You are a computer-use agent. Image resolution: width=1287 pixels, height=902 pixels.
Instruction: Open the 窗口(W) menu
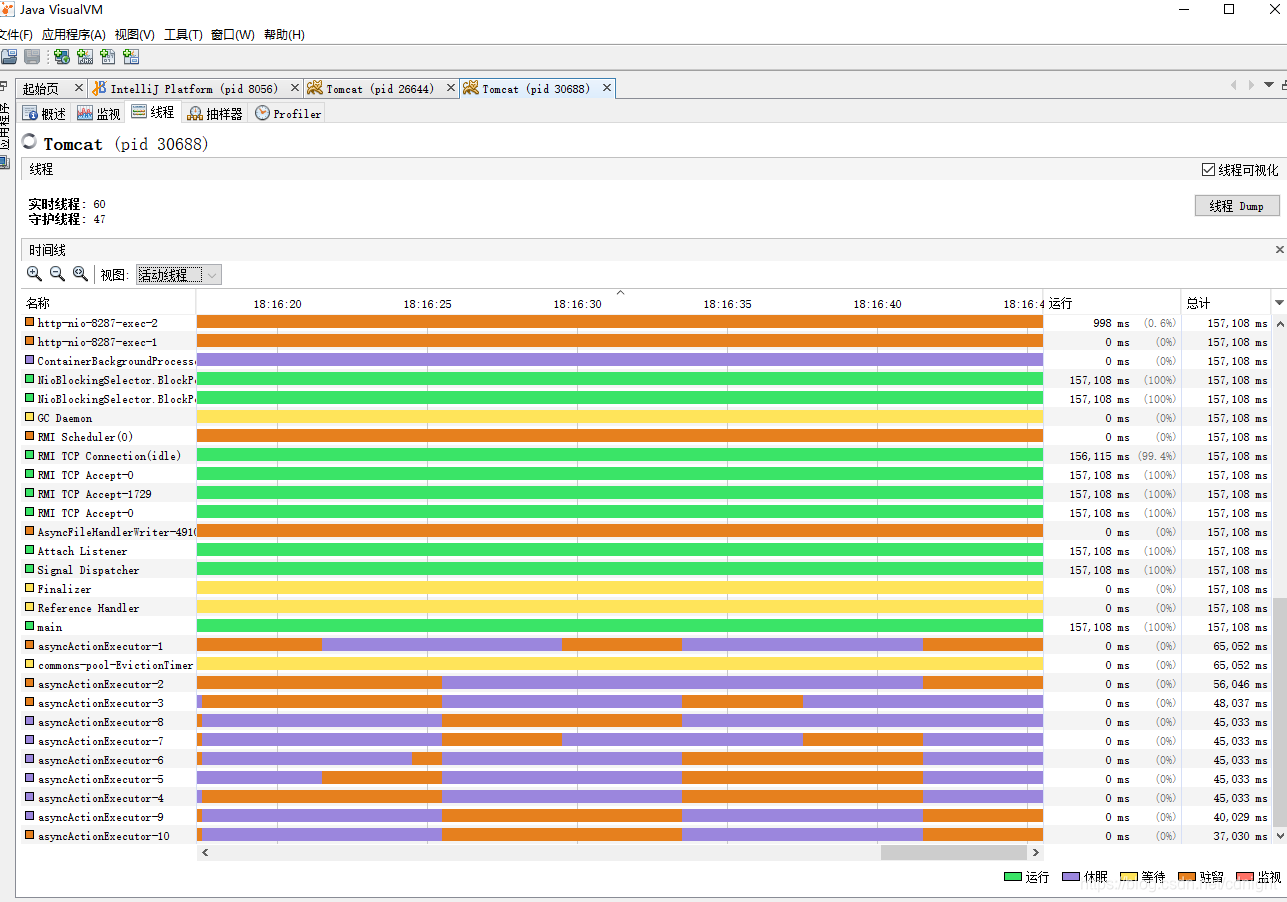[x=233, y=34]
